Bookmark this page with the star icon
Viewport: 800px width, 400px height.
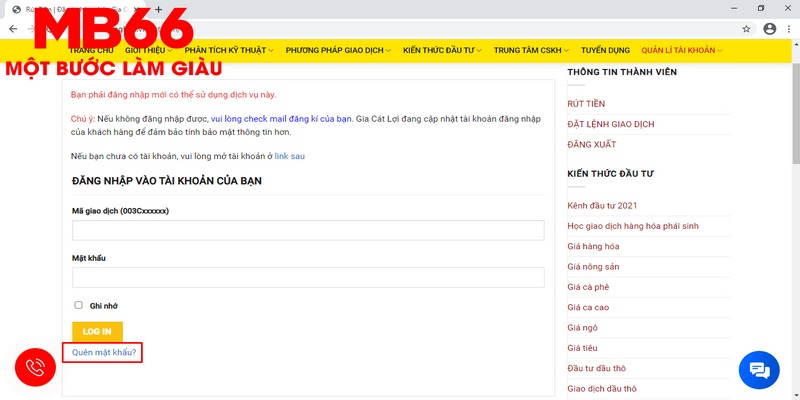[746, 29]
